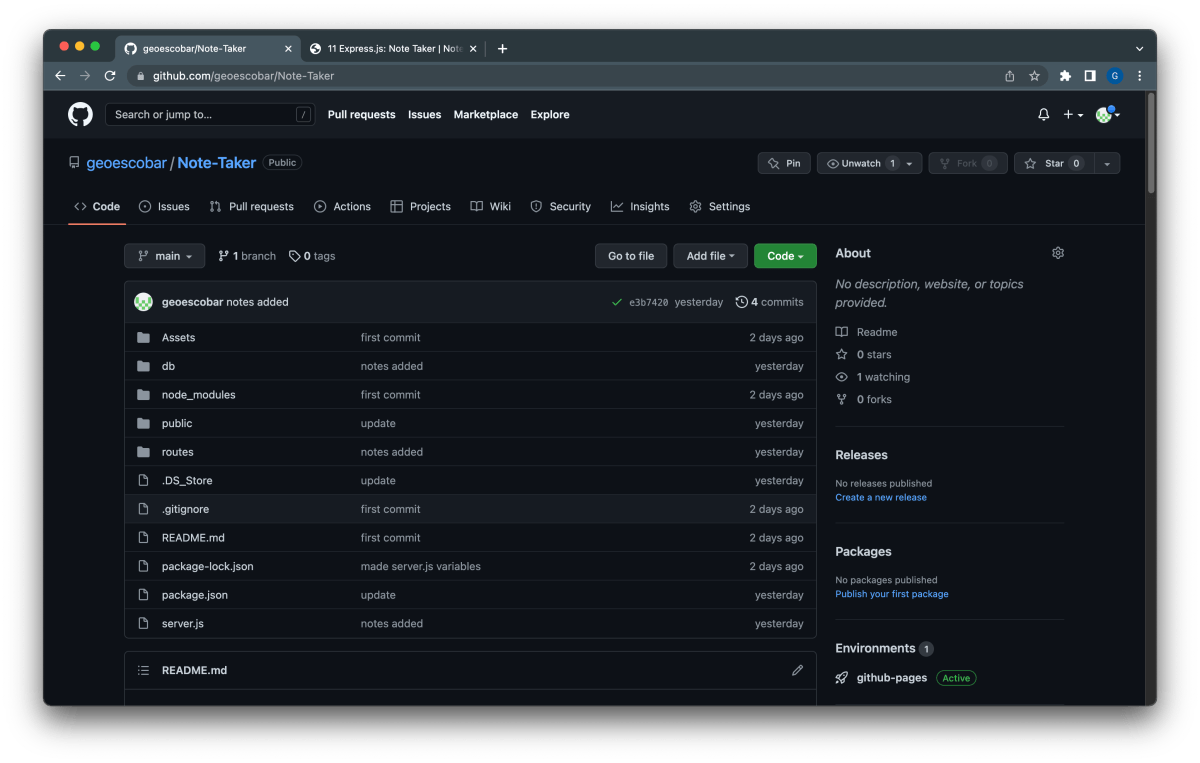View 1 branch link
Screen dimensions: 1200x763
point(247,256)
